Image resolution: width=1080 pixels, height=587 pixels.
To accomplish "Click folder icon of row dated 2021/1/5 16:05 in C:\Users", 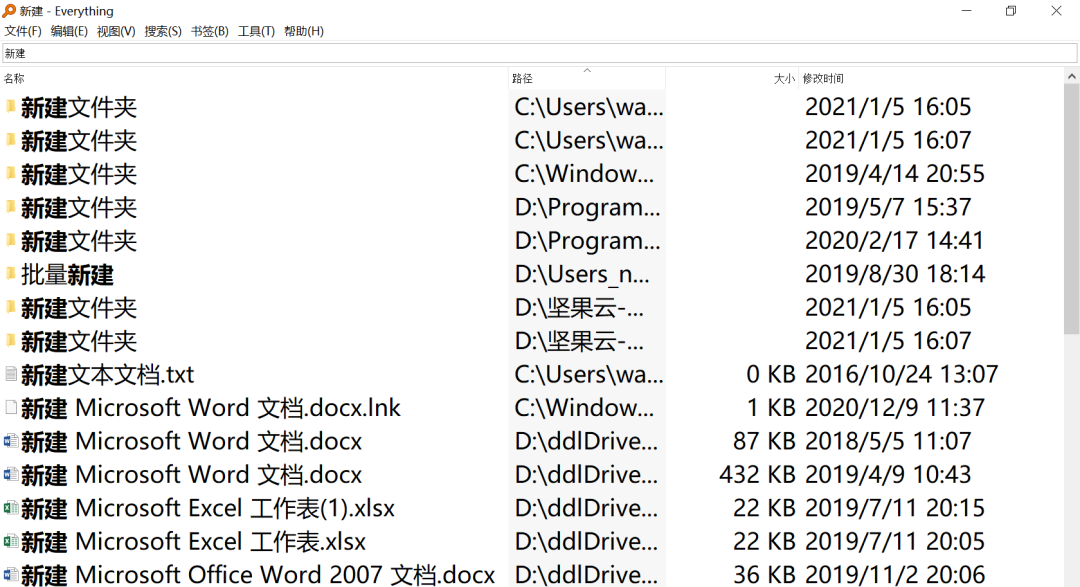I will point(10,106).
